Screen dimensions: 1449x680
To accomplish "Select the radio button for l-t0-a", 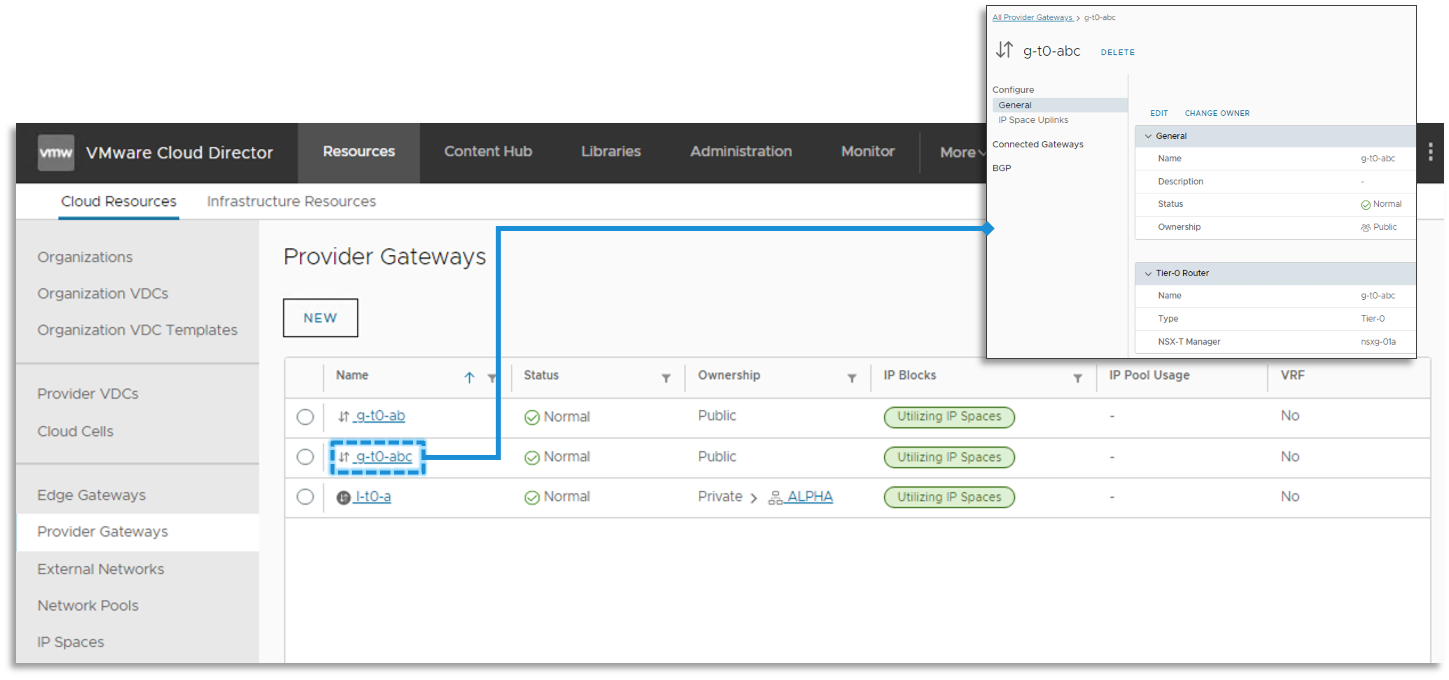I will point(305,497).
